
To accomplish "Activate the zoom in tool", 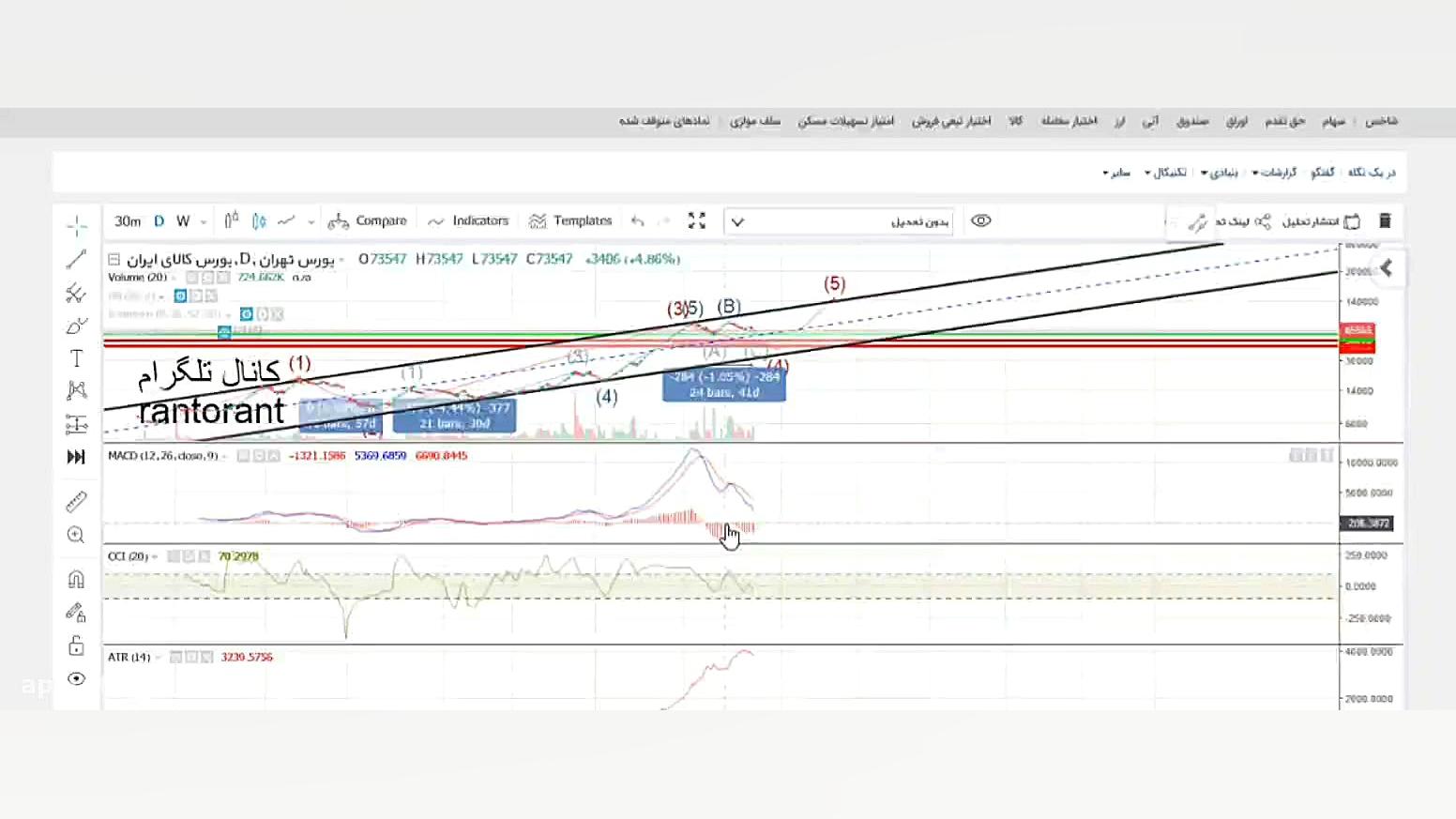I will tap(77, 535).
